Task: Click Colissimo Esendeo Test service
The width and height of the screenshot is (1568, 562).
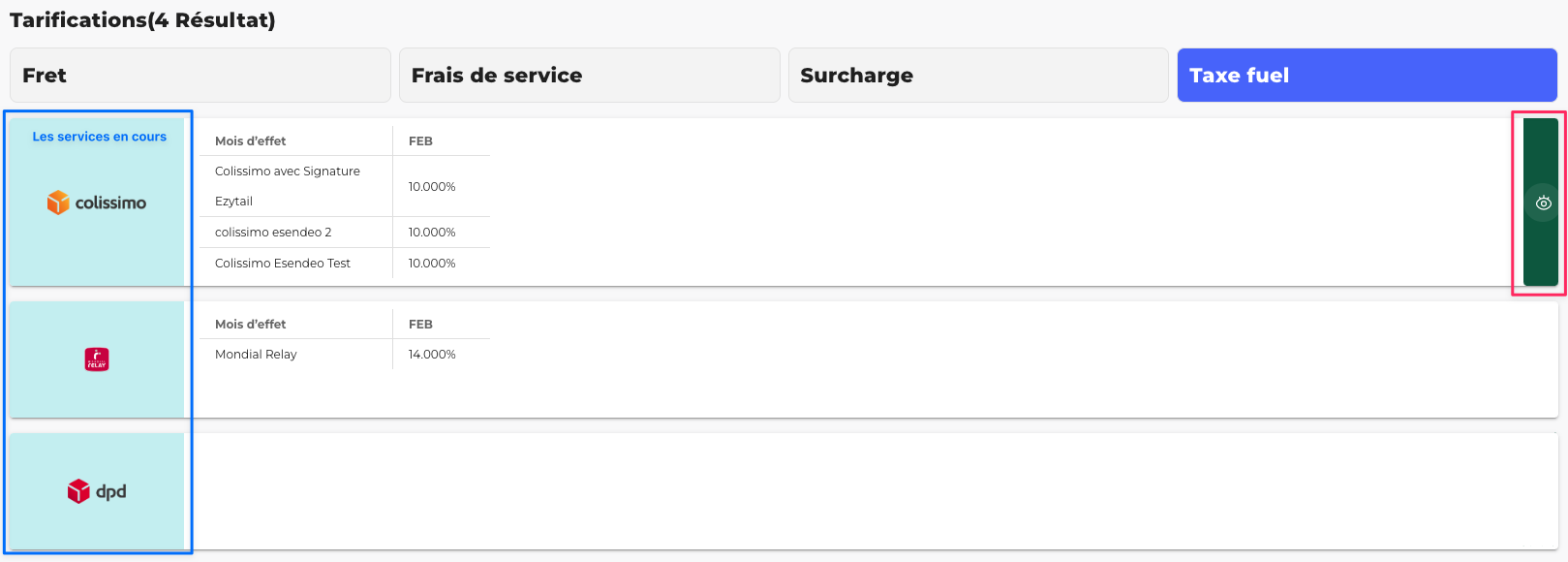Action: point(283,264)
